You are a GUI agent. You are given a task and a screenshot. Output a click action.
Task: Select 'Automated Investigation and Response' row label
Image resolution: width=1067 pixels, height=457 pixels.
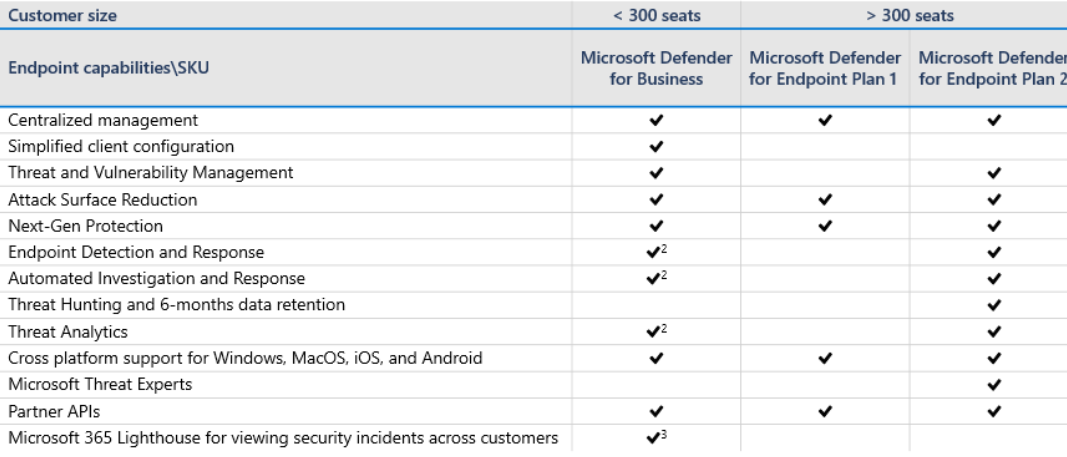157,279
